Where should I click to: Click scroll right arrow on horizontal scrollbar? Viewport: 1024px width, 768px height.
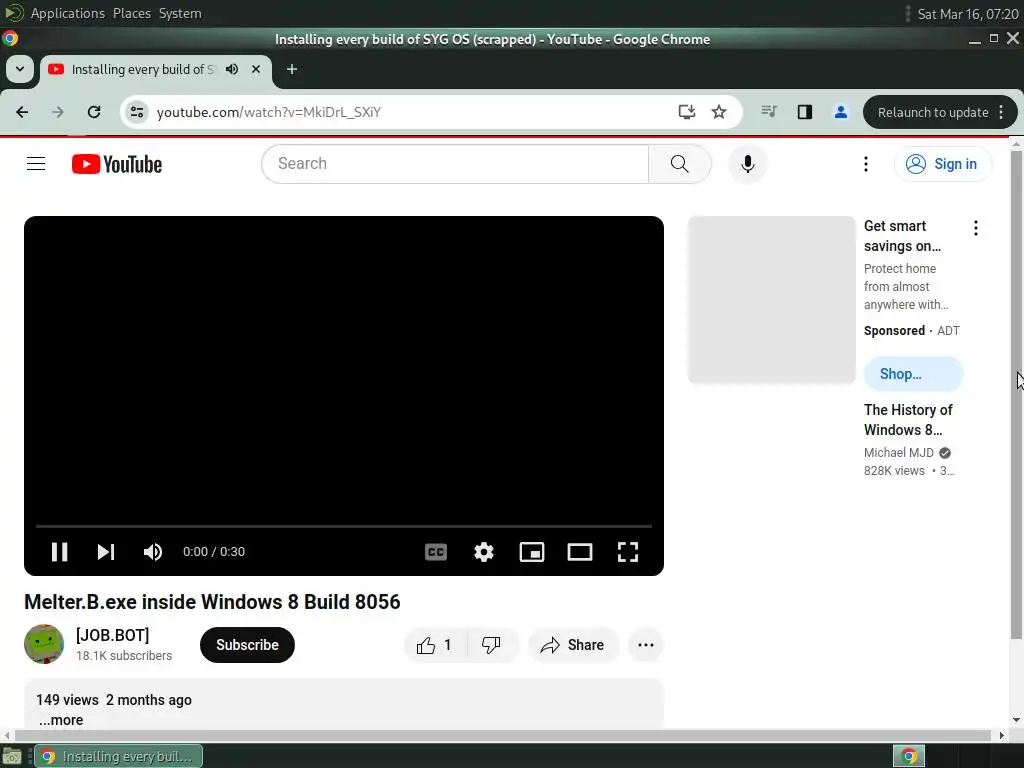[x=1001, y=735]
